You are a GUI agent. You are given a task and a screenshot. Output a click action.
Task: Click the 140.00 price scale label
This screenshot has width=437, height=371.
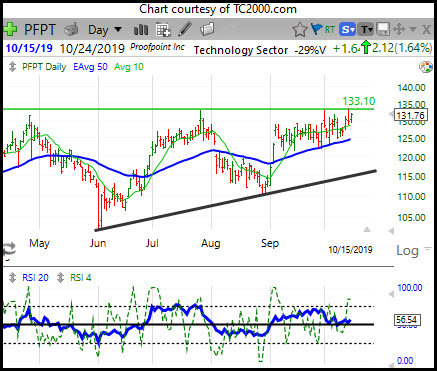411,88
